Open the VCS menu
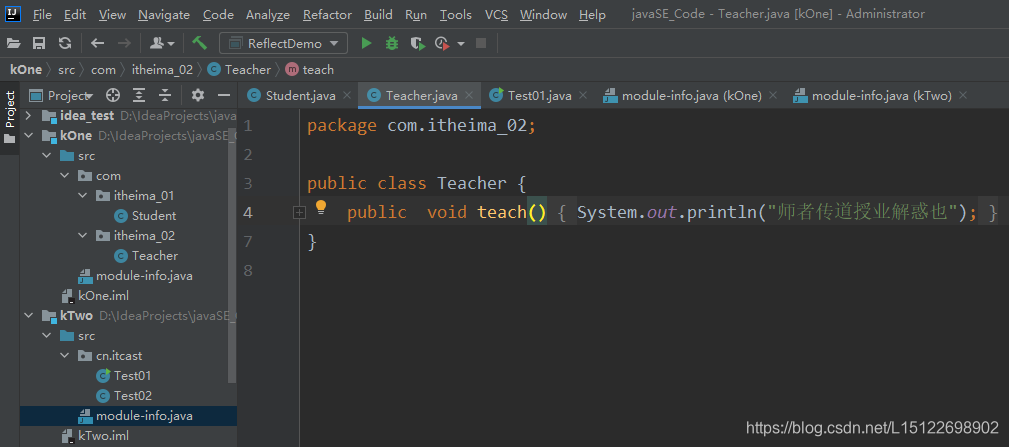This screenshot has width=1009, height=447. tap(495, 14)
